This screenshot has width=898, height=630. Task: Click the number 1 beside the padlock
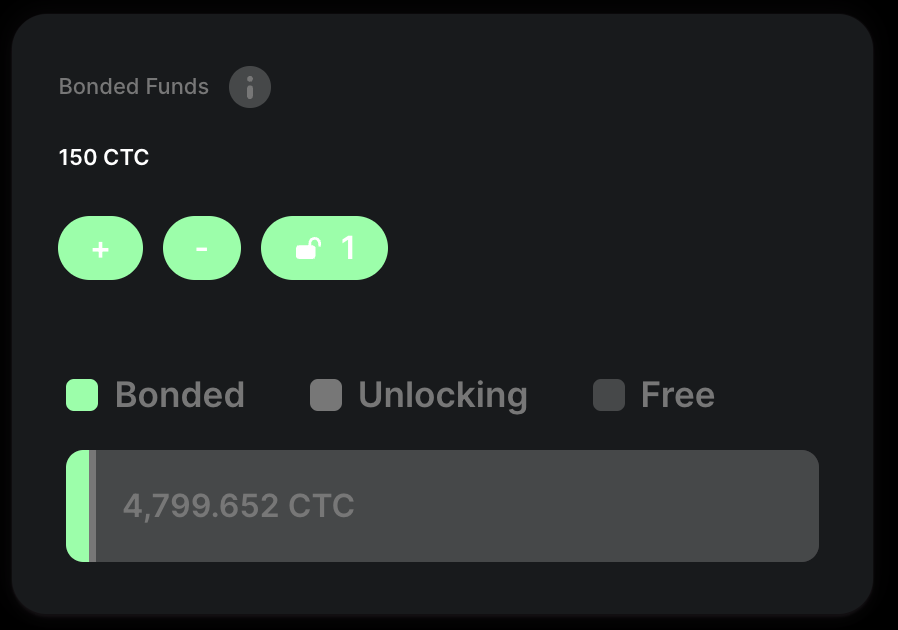348,248
